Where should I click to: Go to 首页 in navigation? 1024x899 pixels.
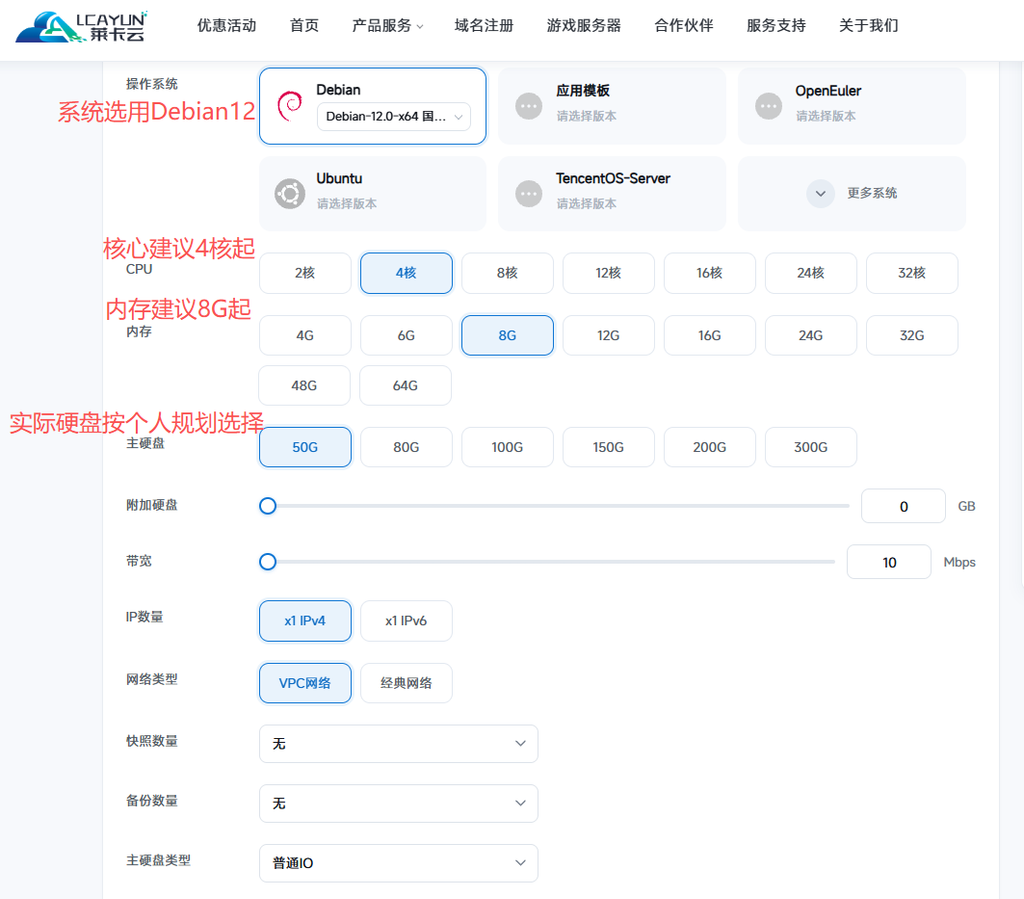point(304,25)
